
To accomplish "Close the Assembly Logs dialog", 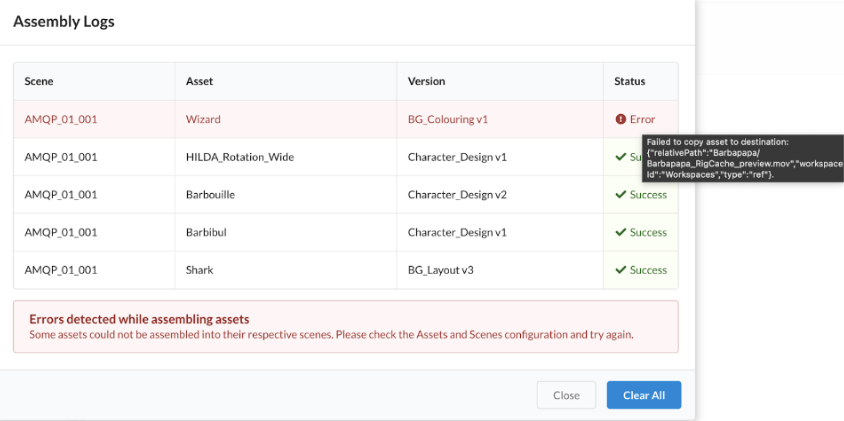I will tap(566, 395).
